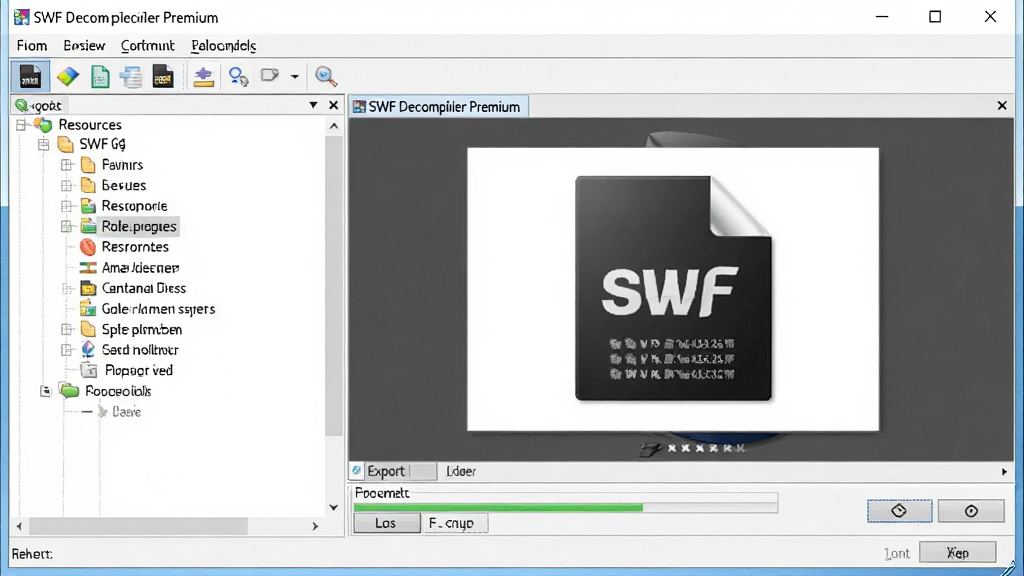The width and height of the screenshot is (1024, 576).
Task: Select the Flopaor ved tree item
Action: [139, 370]
